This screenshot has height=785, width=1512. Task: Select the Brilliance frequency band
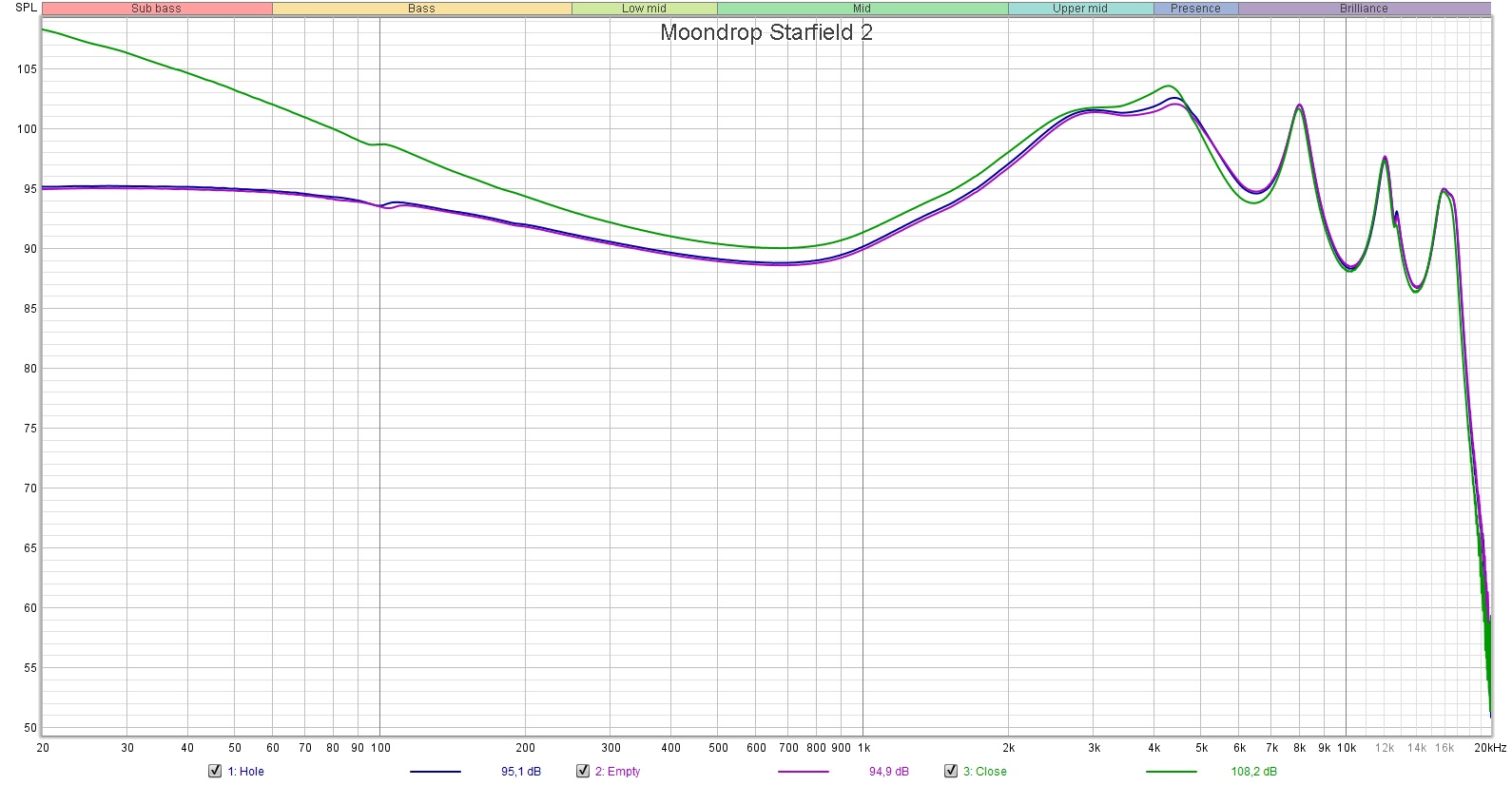pos(1364,9)
